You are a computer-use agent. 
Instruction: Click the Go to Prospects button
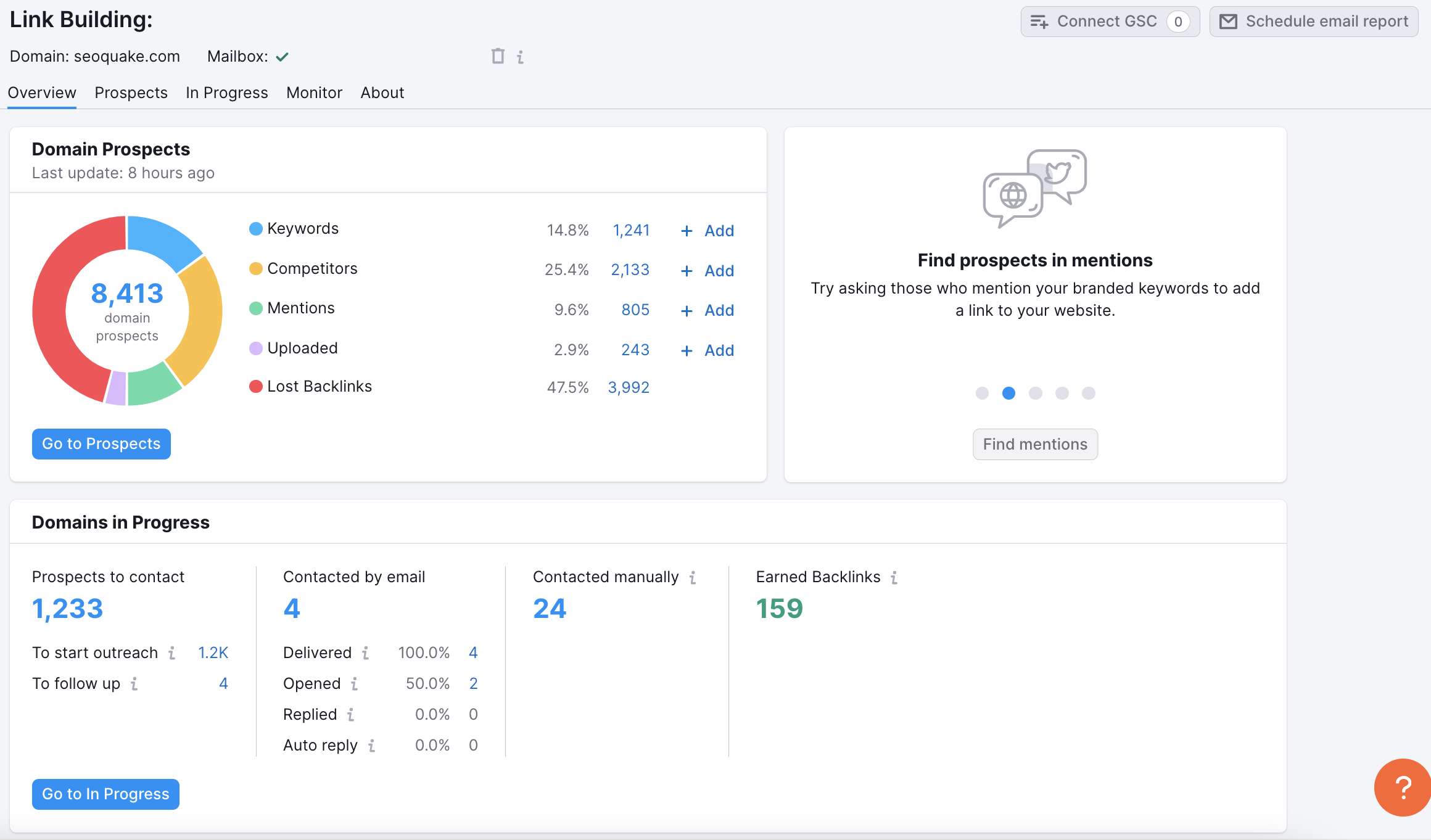click(x=101, y=443)
